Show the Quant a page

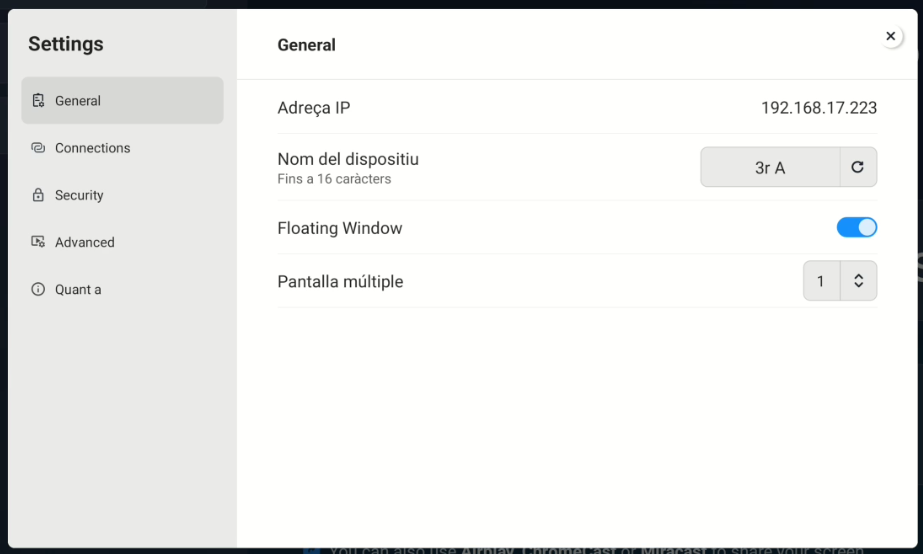[78, 289]
